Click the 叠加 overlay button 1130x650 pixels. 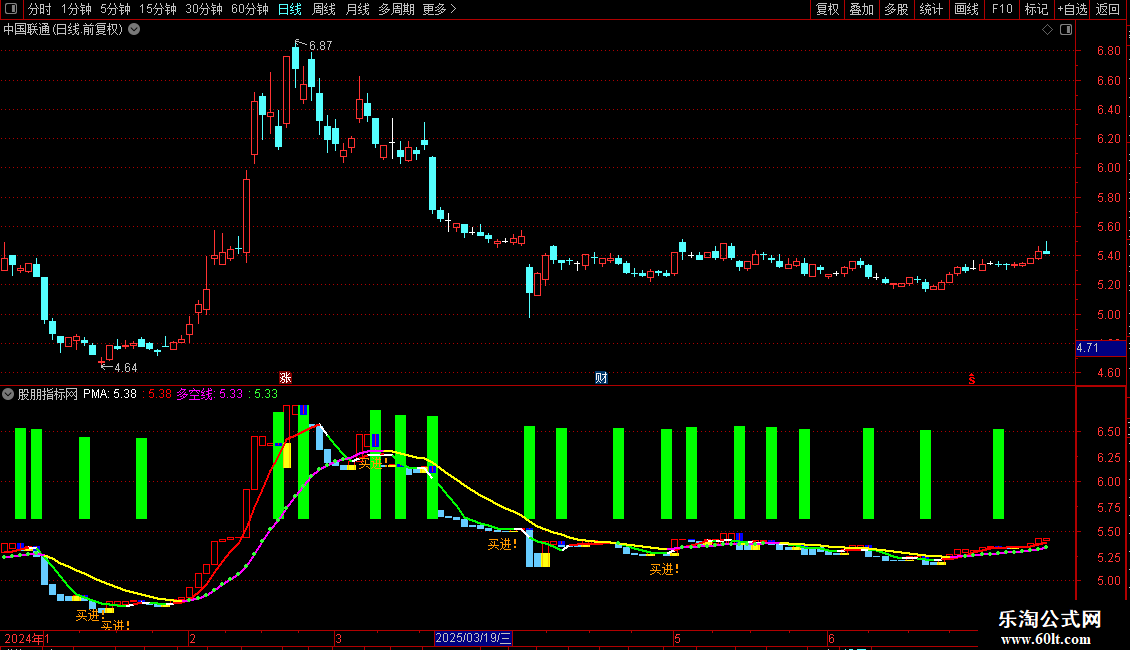[861, 9]
